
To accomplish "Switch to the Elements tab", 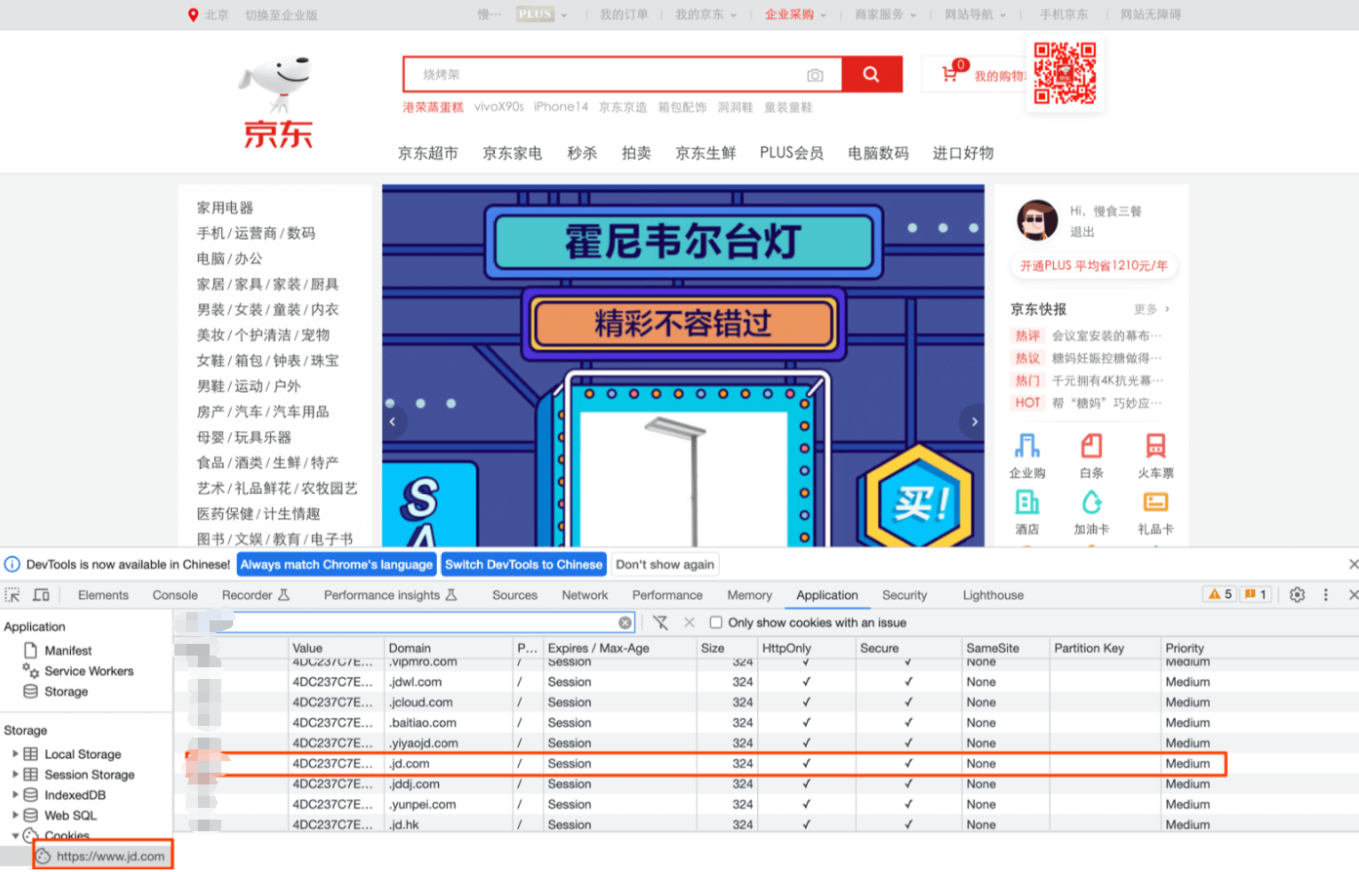I will coord(104,595).
